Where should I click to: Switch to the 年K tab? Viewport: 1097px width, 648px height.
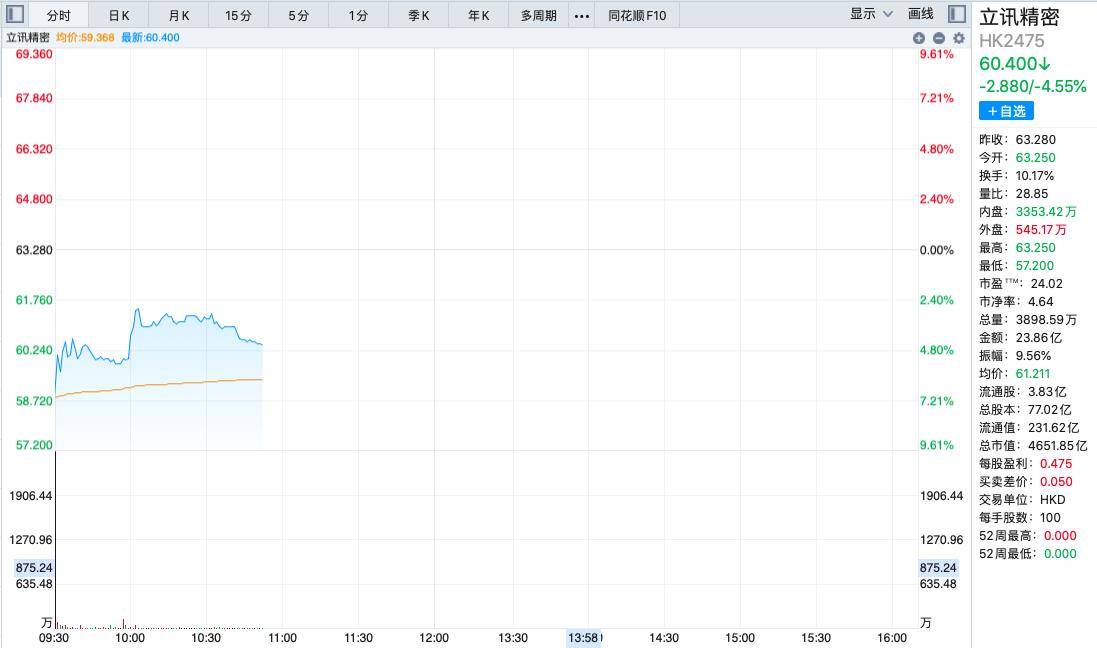click(479, 15)
